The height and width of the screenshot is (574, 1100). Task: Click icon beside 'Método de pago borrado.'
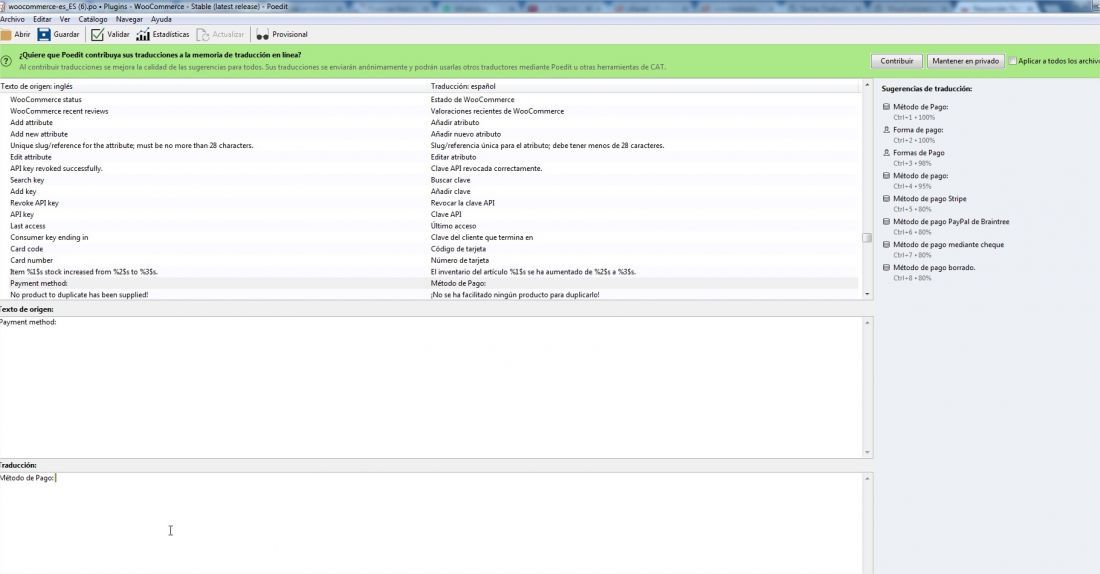(886, 267)
